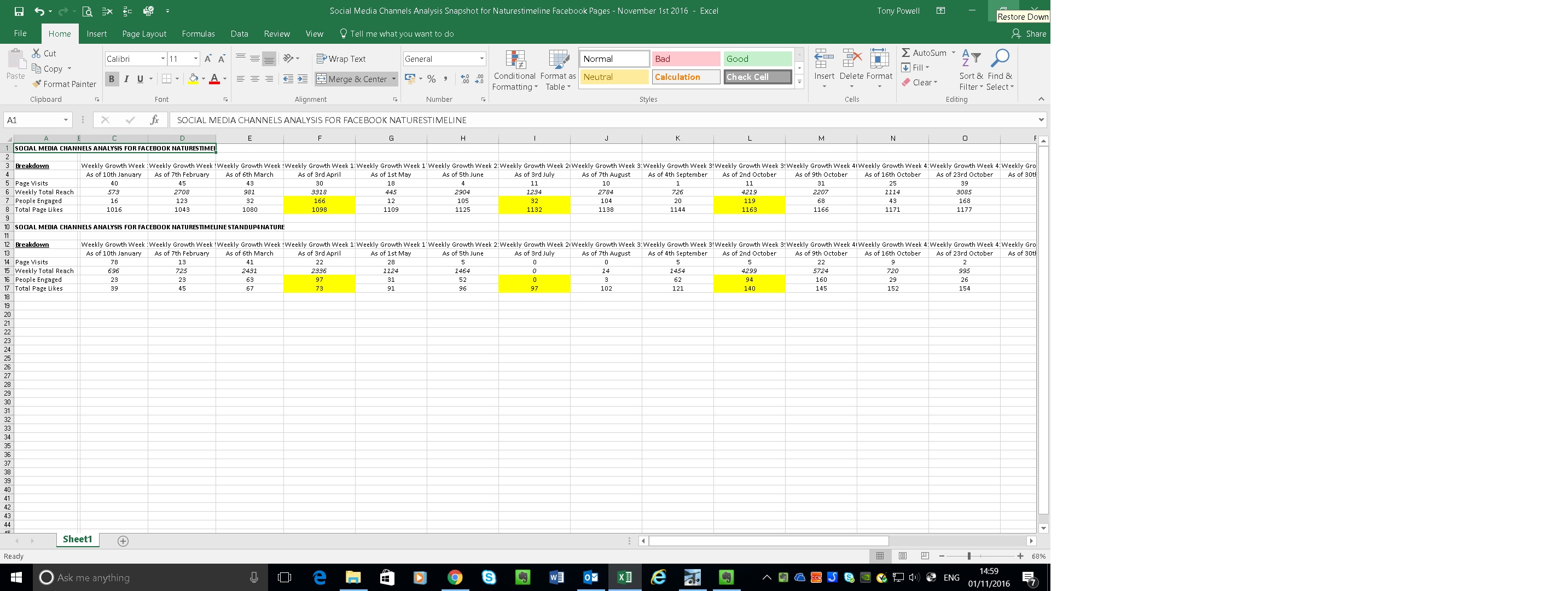Viewport: 1568px width, 591px height.
Task: Adjust the zoom slider in status bar
Action: tap(968, 555)
